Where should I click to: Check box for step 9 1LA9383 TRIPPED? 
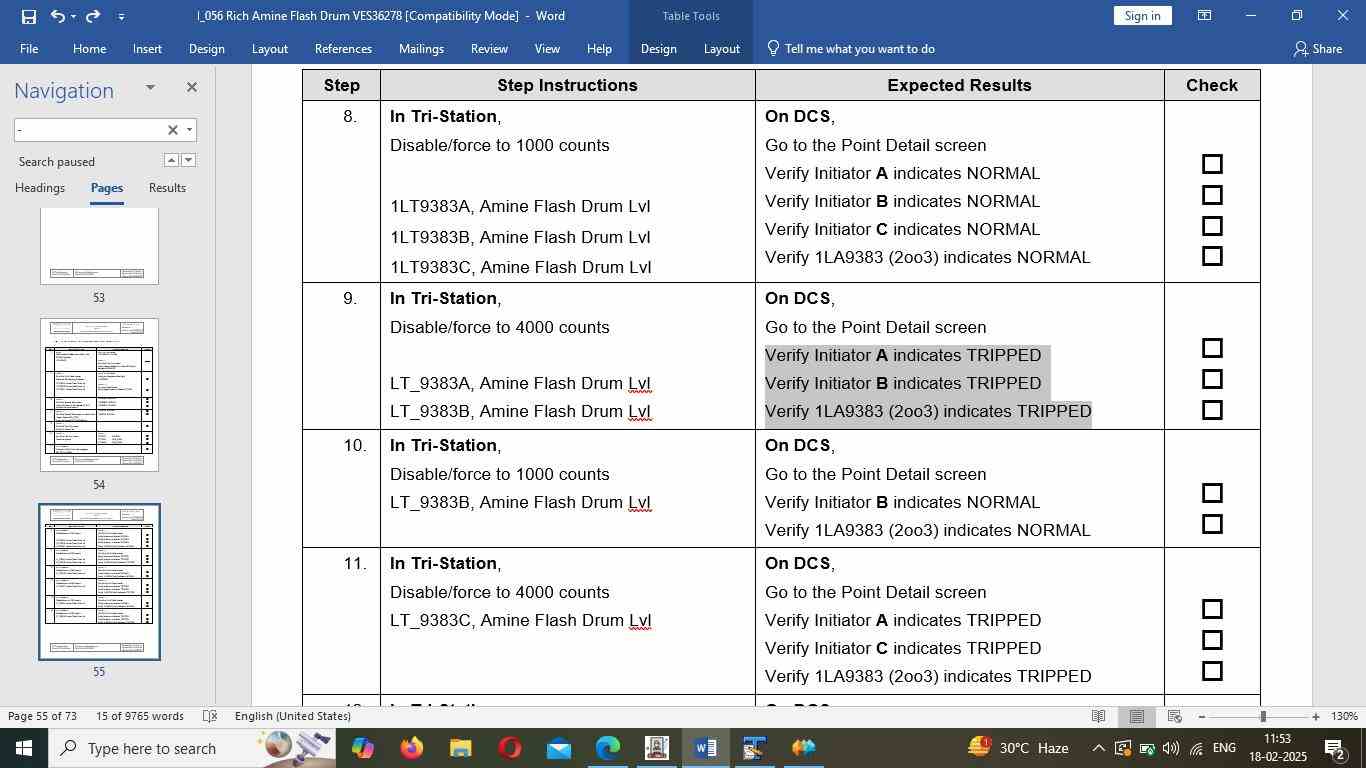[x=1212, y=410]
